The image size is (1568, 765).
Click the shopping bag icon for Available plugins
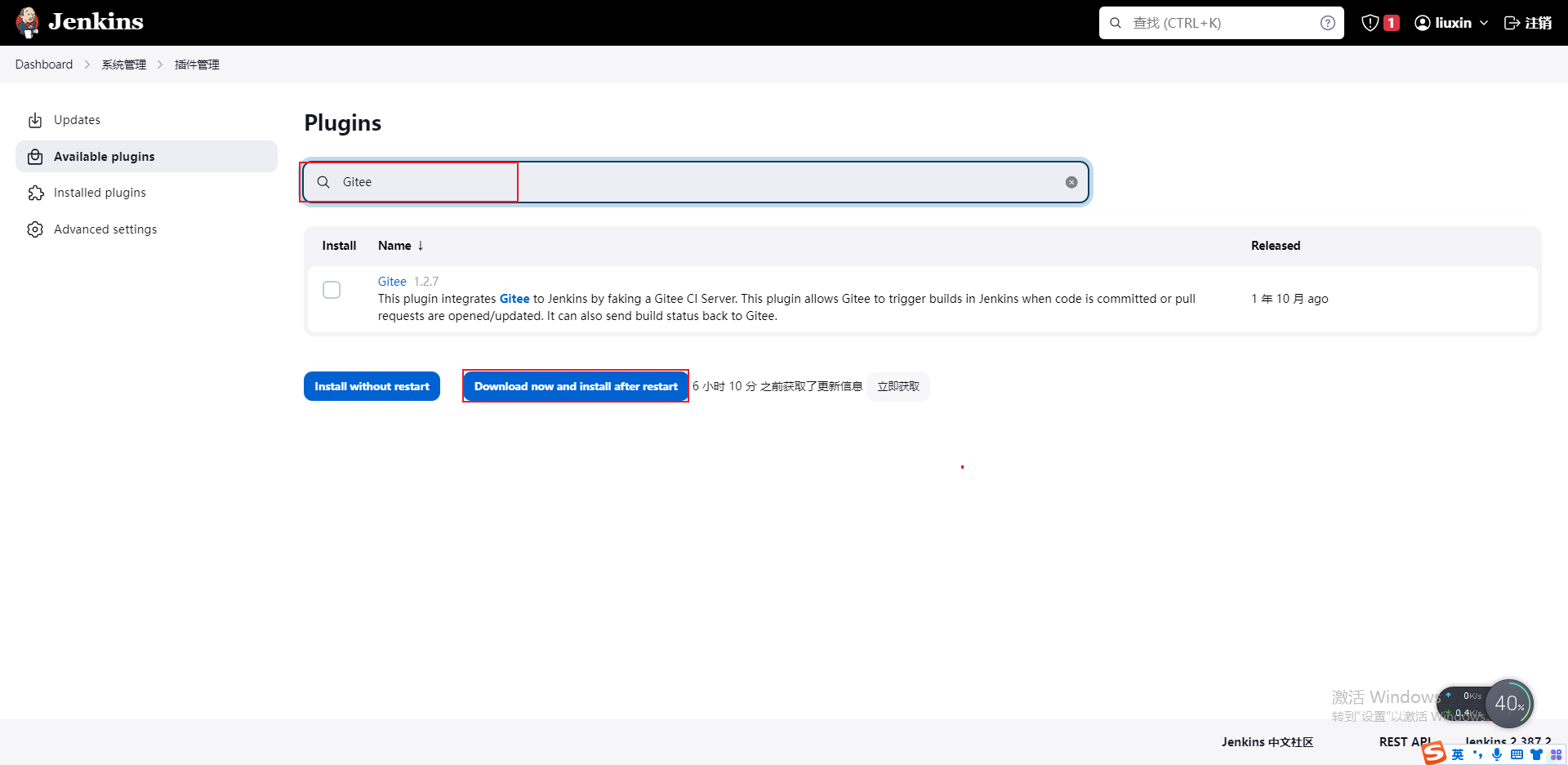coord(35,157)
